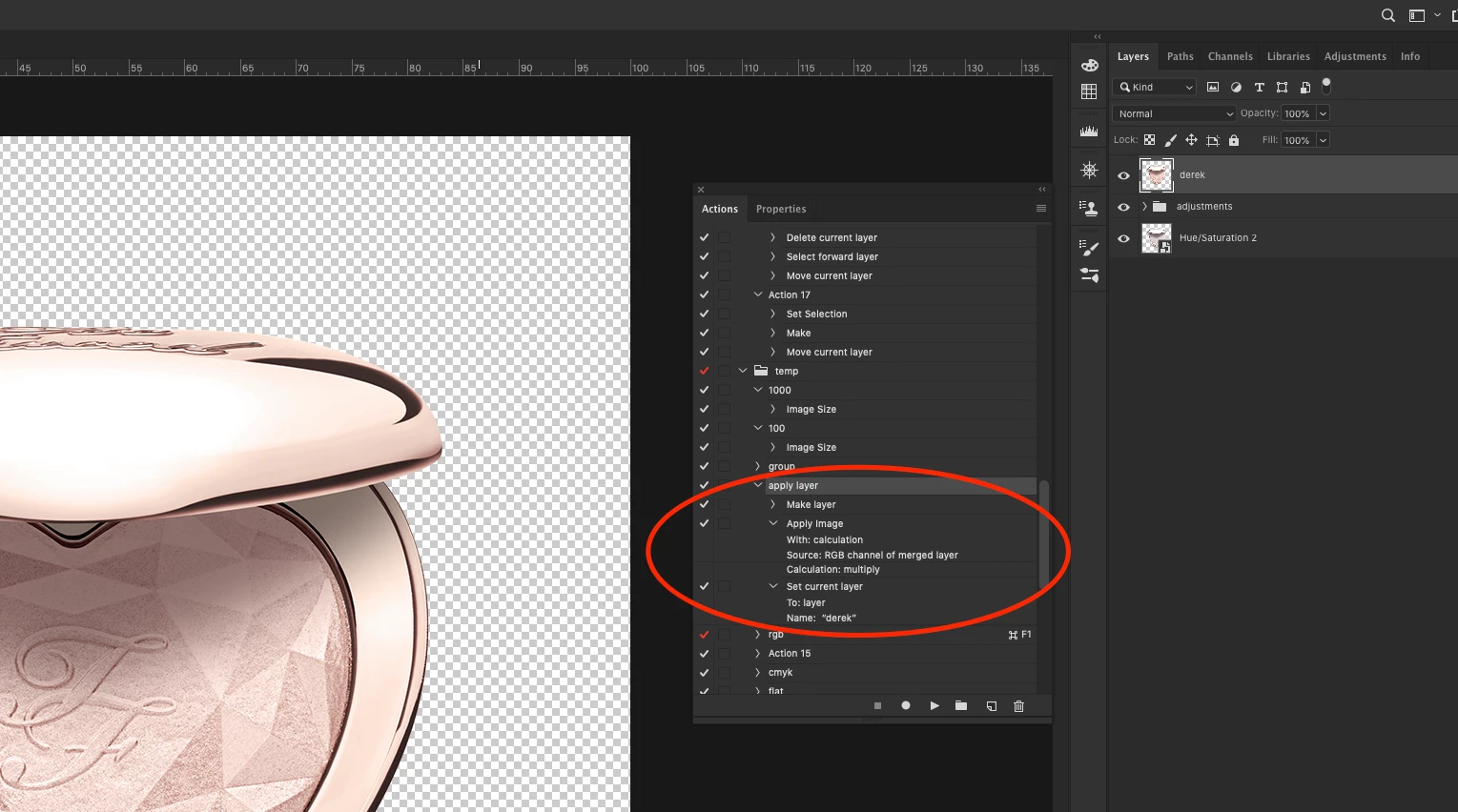The height and width of the screenshot is (812, 1458).
Task: Toggle dialog box for Make layer step
Action: [x=725, y=504]
